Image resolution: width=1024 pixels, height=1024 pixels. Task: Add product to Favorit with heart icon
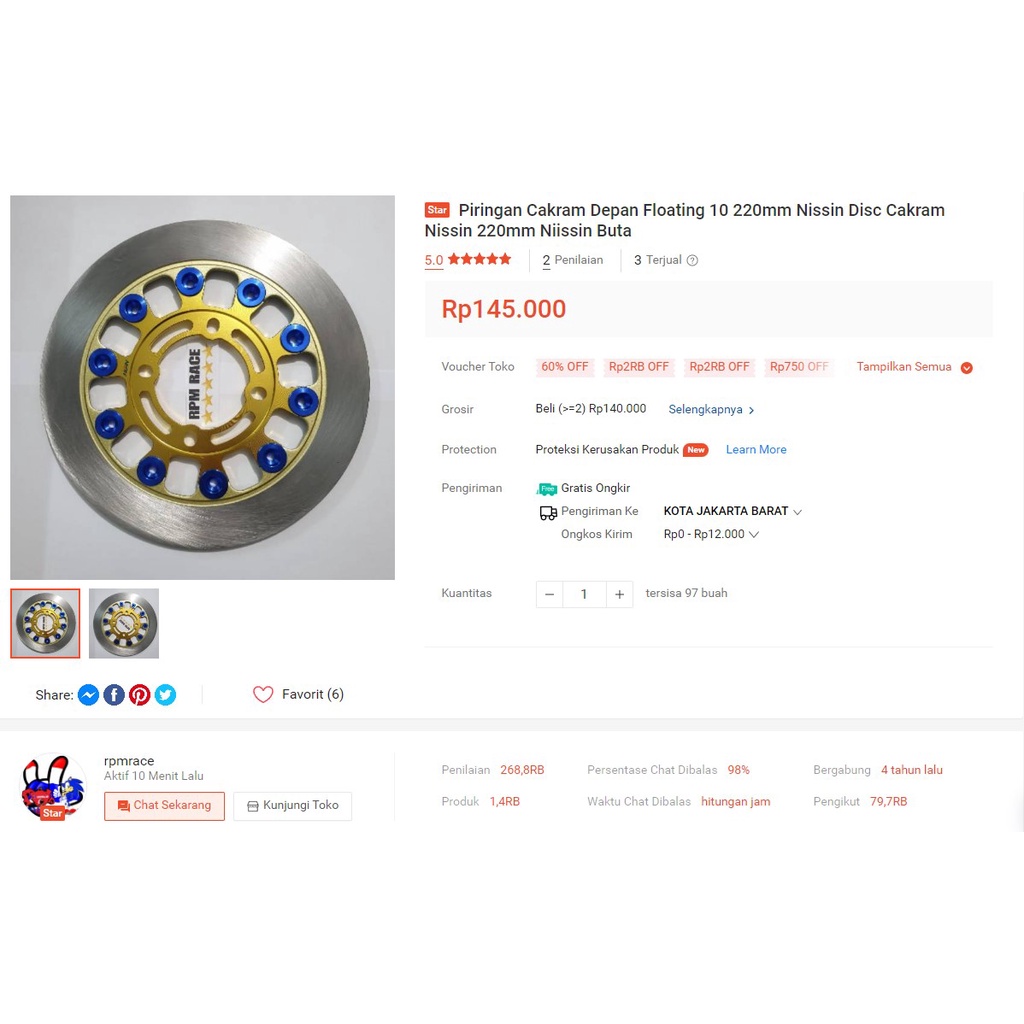(x=263, y=694)
